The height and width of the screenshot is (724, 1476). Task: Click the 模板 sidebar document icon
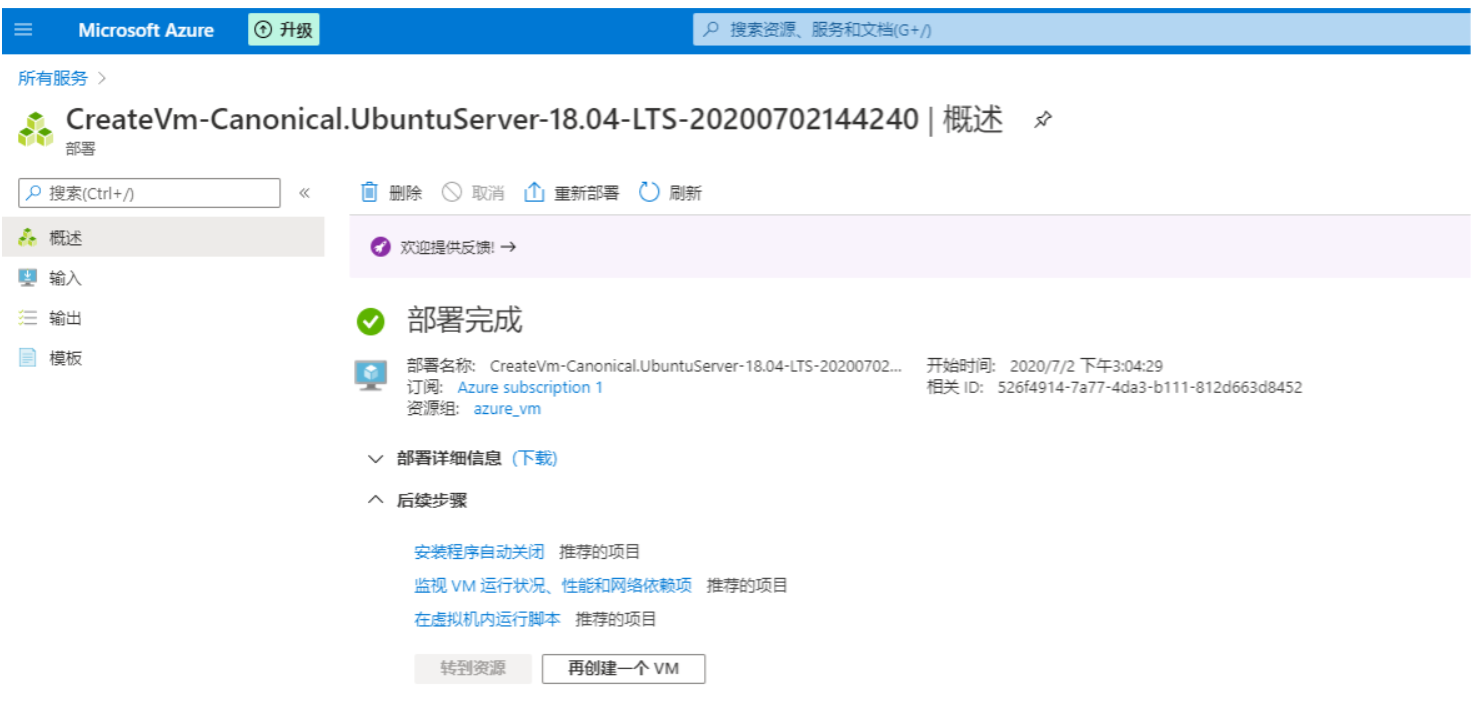pos(28,358)
